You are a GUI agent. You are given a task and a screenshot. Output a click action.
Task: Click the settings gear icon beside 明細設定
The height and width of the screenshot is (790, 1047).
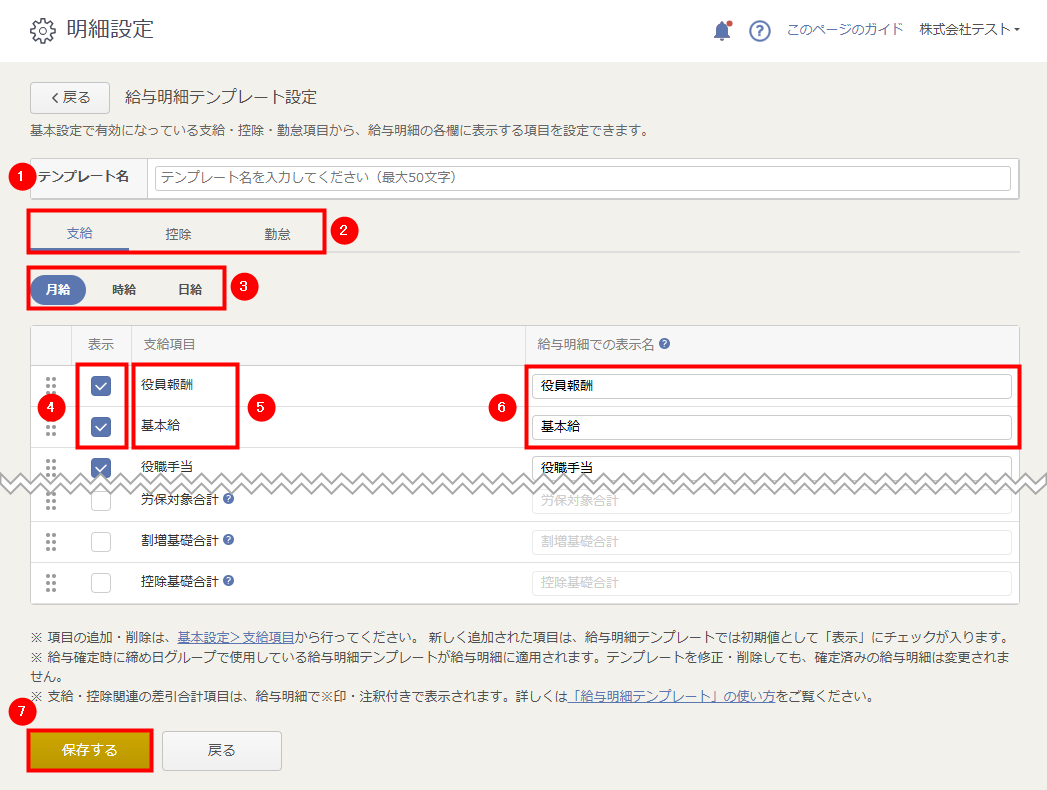click(42, 30)
